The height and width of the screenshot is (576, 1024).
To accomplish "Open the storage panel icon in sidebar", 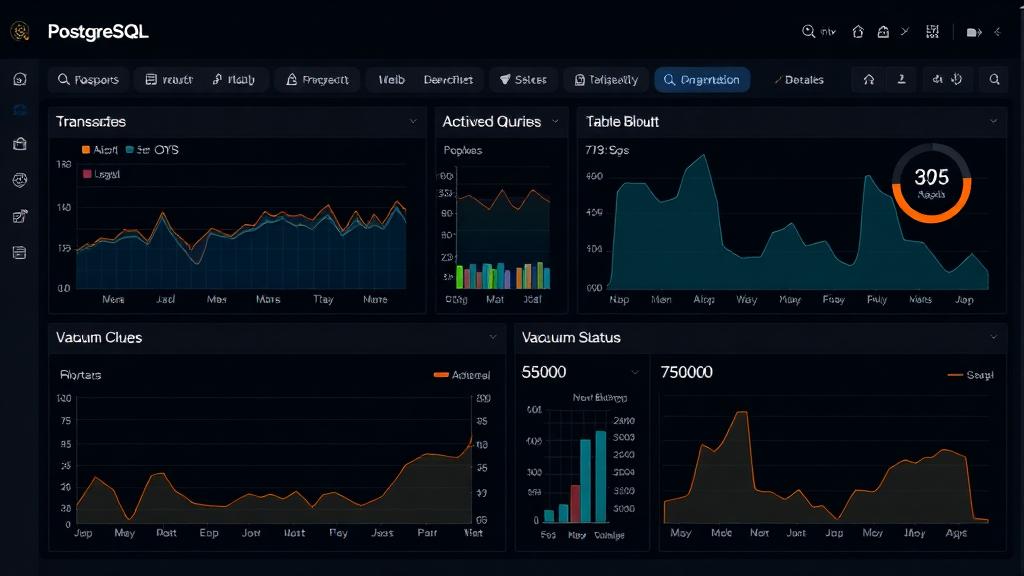I will 18,146.
